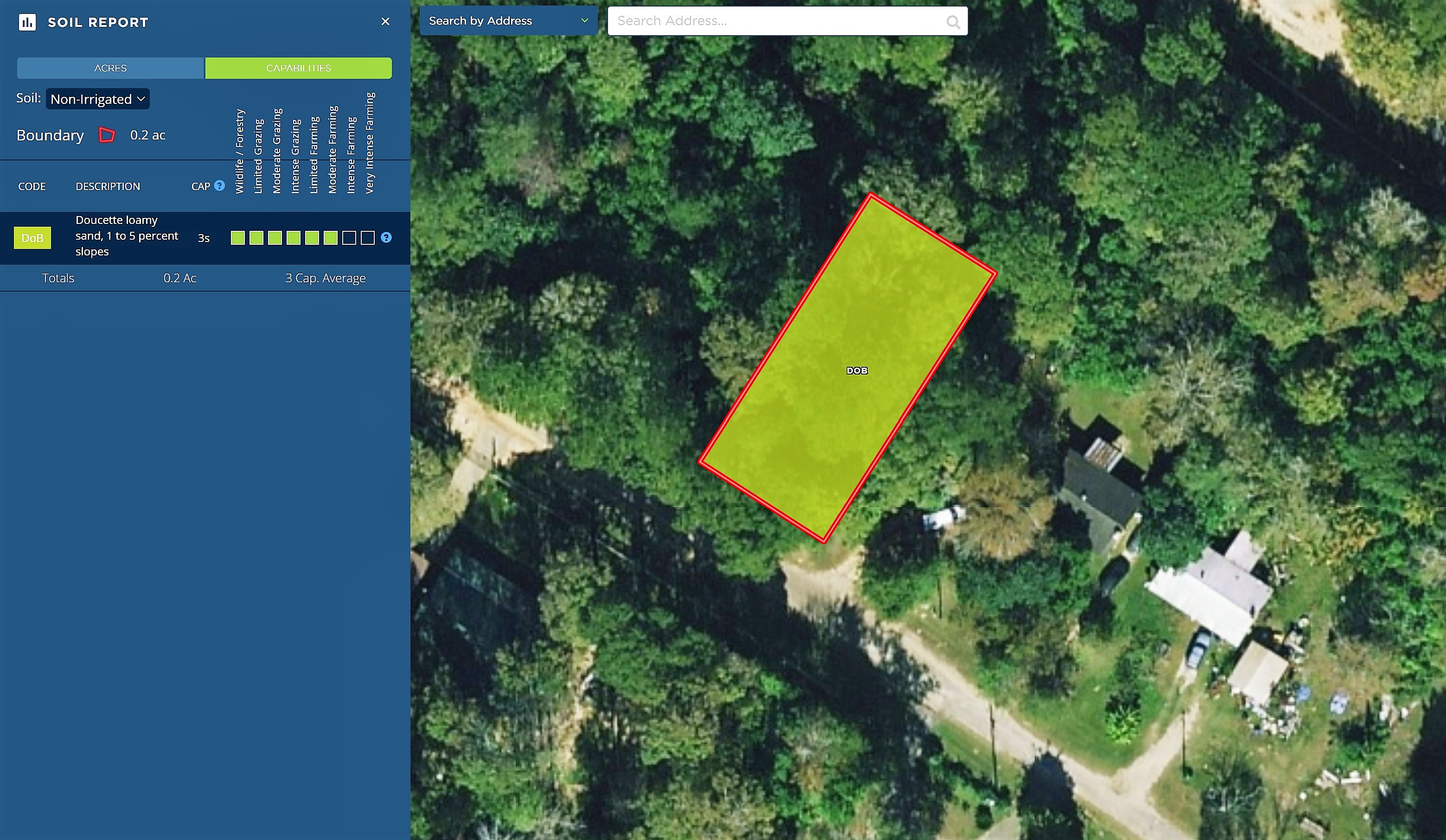Switch to the ACRES tab

point(111,68)
